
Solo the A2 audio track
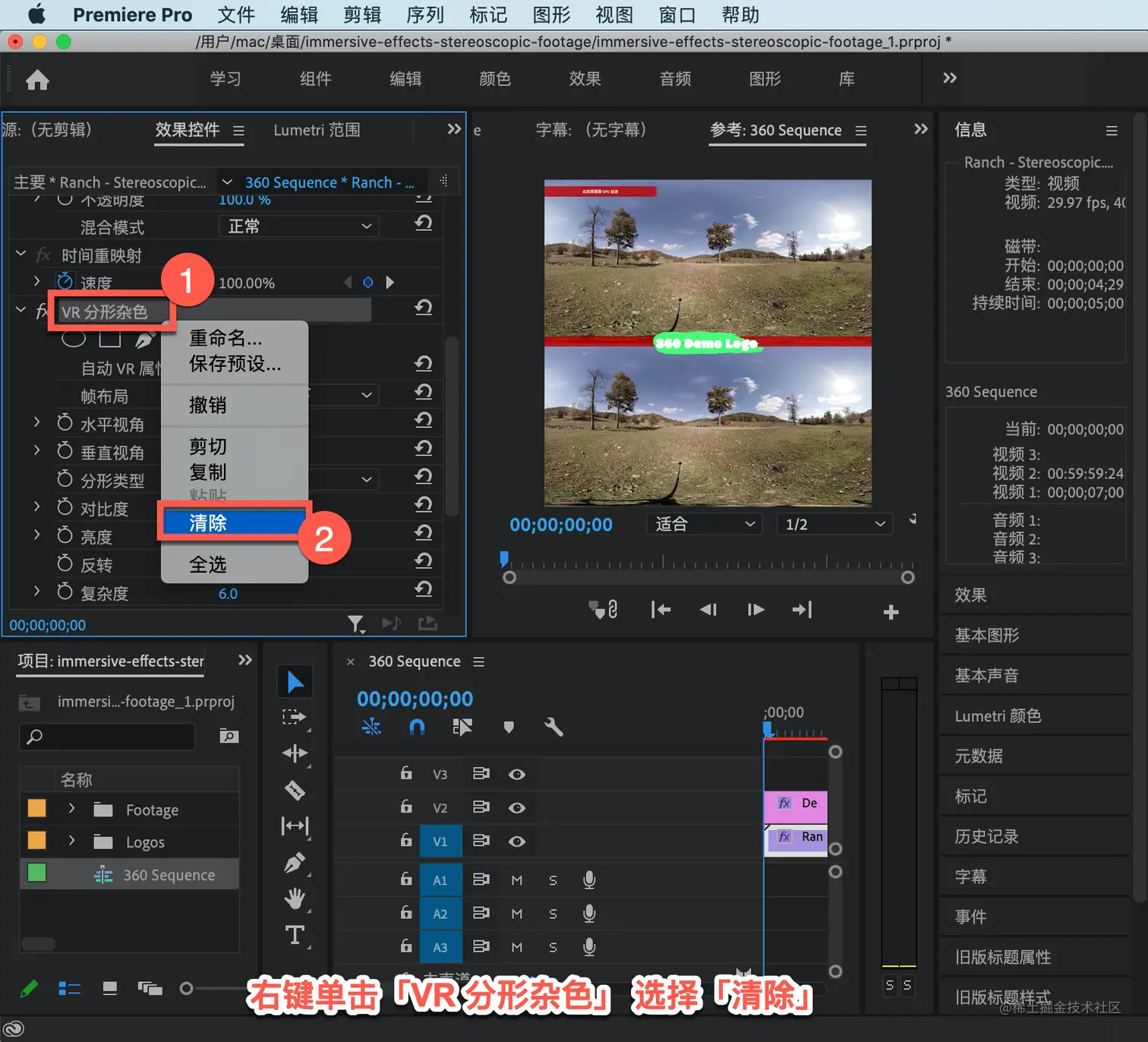point(553,914)
